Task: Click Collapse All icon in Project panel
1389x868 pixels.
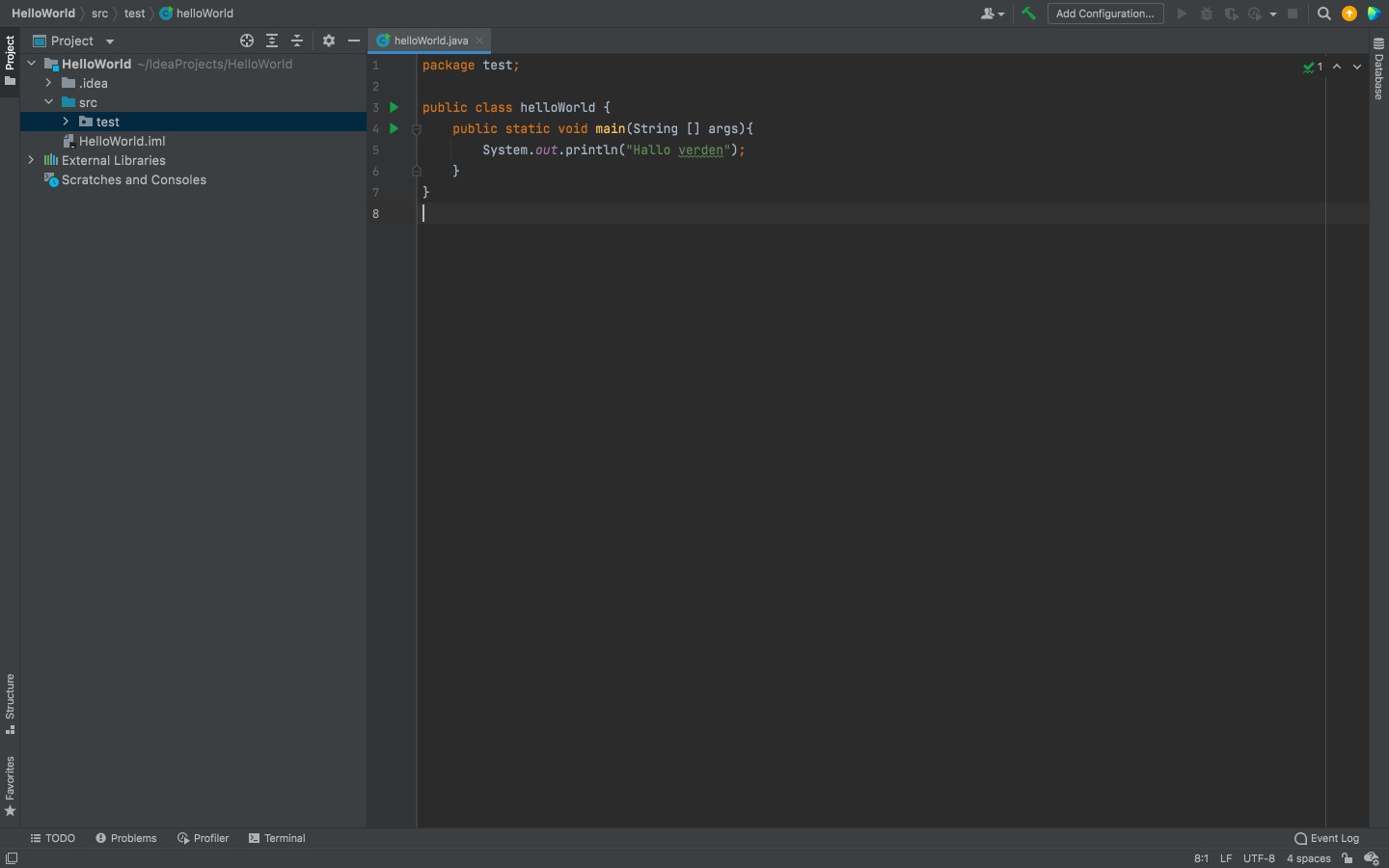Action: pos(297,41)
